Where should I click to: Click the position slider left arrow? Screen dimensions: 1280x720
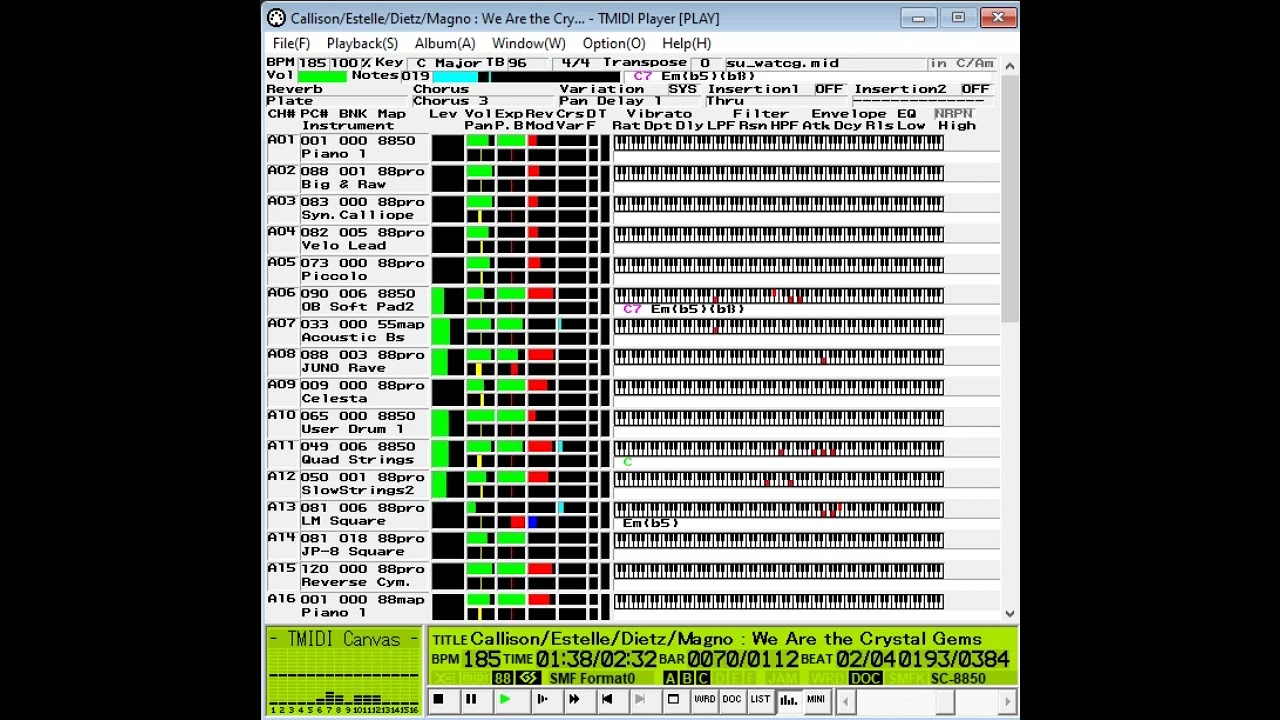click(x=845, y=702)
